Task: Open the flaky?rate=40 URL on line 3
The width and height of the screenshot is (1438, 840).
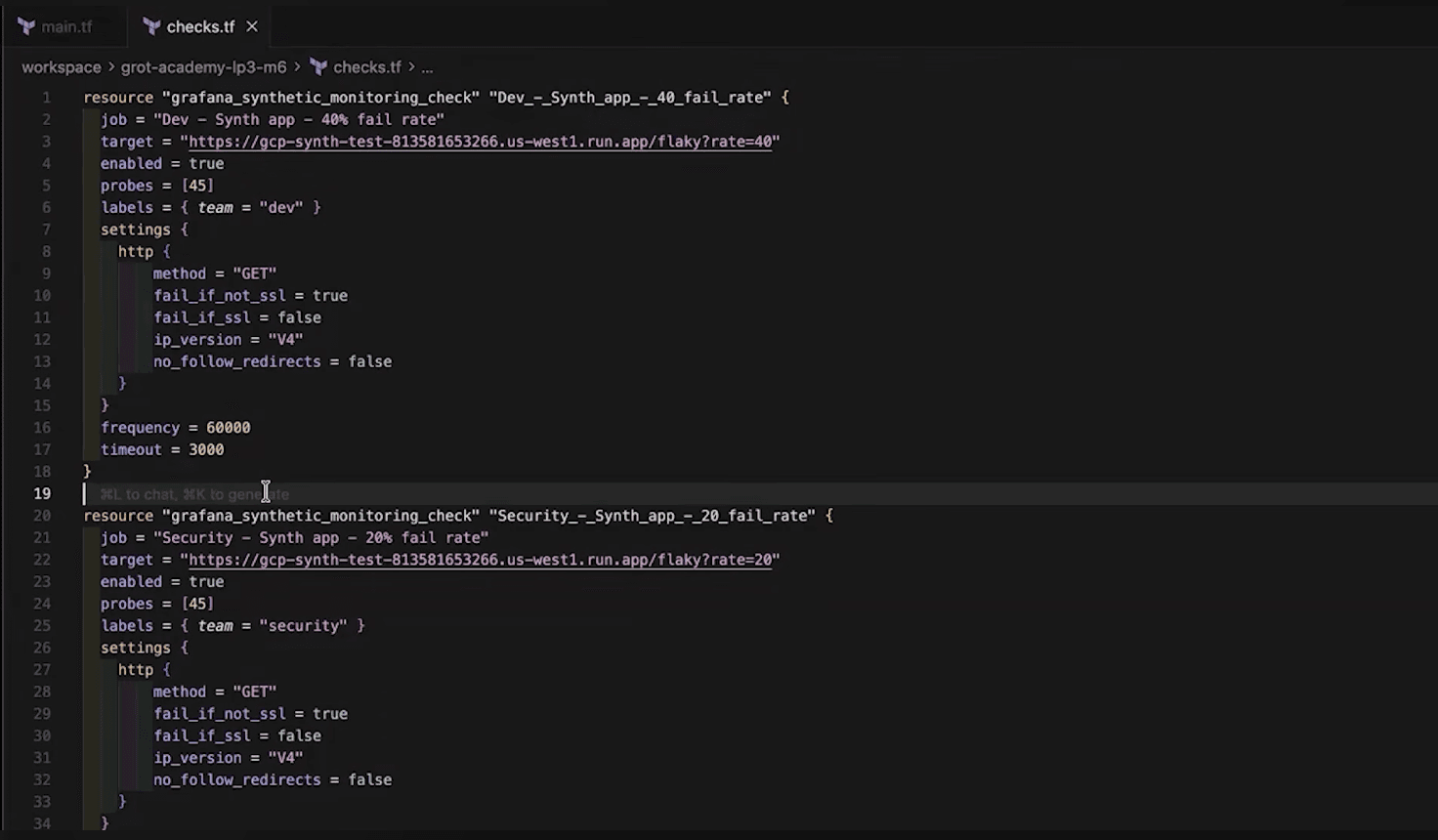Action: 479,141
